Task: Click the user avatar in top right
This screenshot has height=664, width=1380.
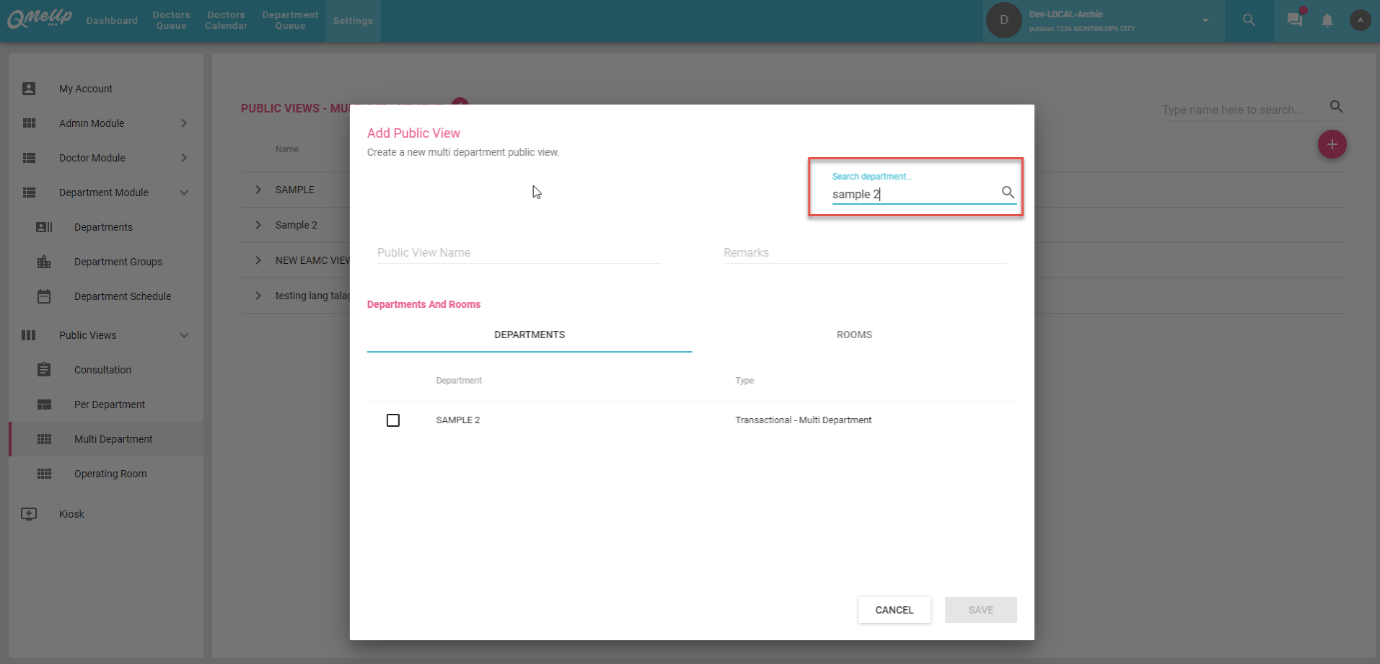Action: click(x=1359, y=20)
